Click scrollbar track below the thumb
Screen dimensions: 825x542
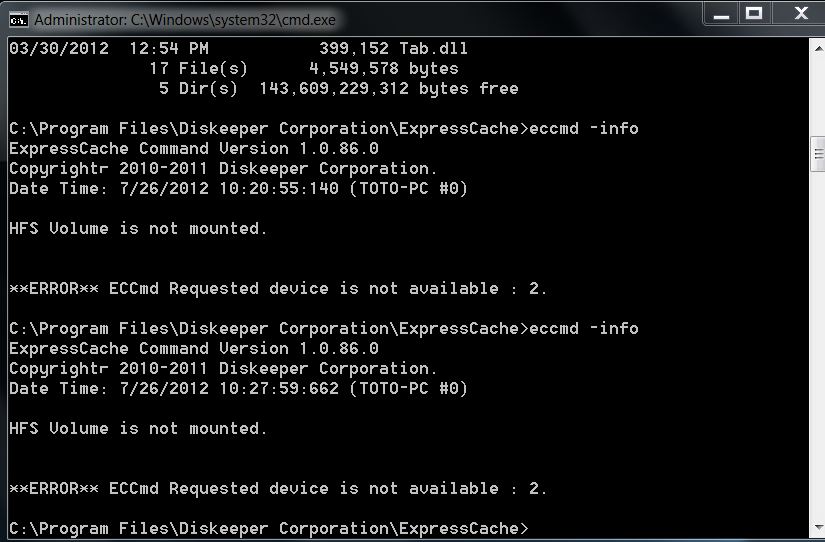point(817,350)
